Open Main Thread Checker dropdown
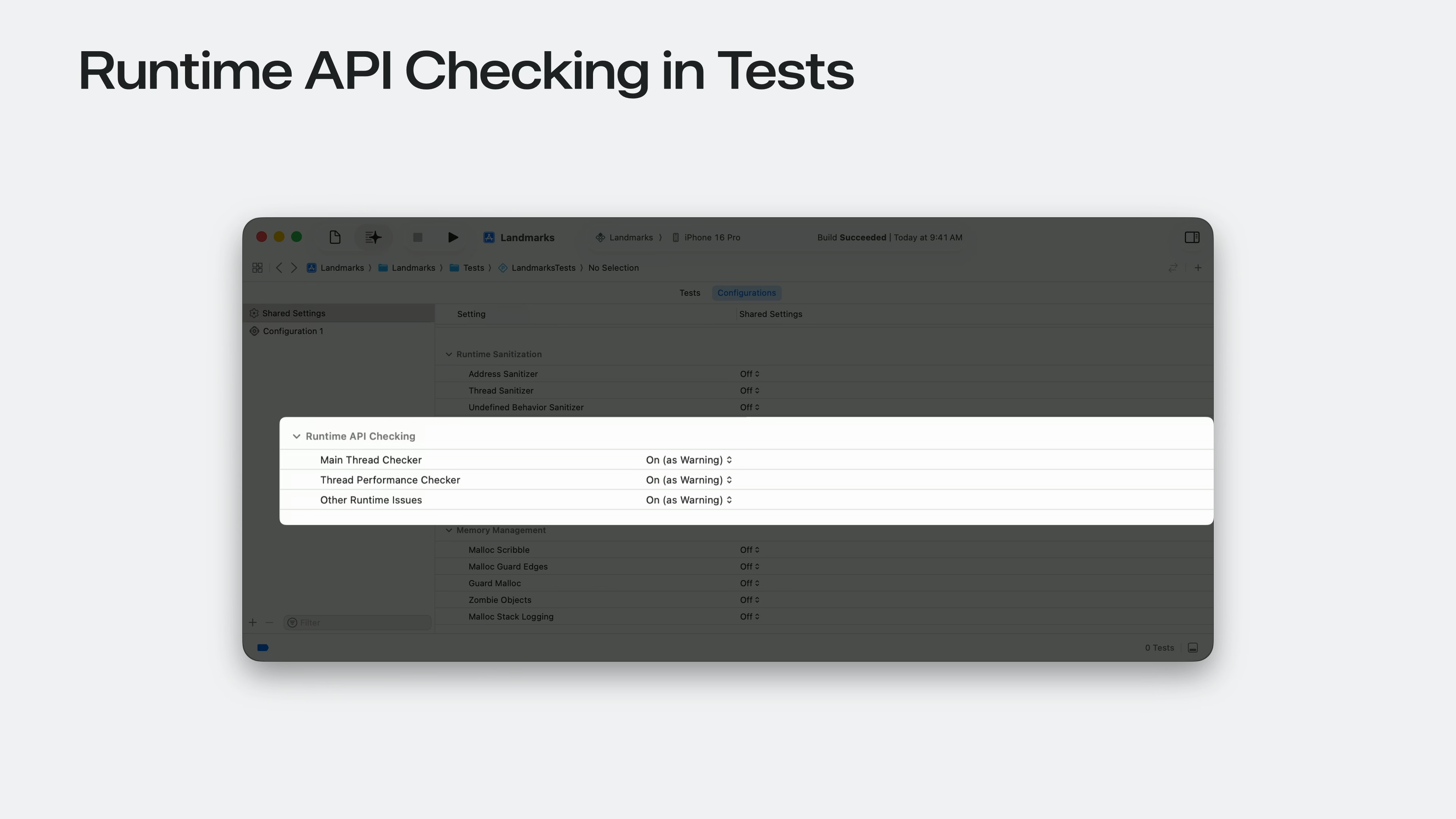The image size is (1456, 819). pos(689,460)
